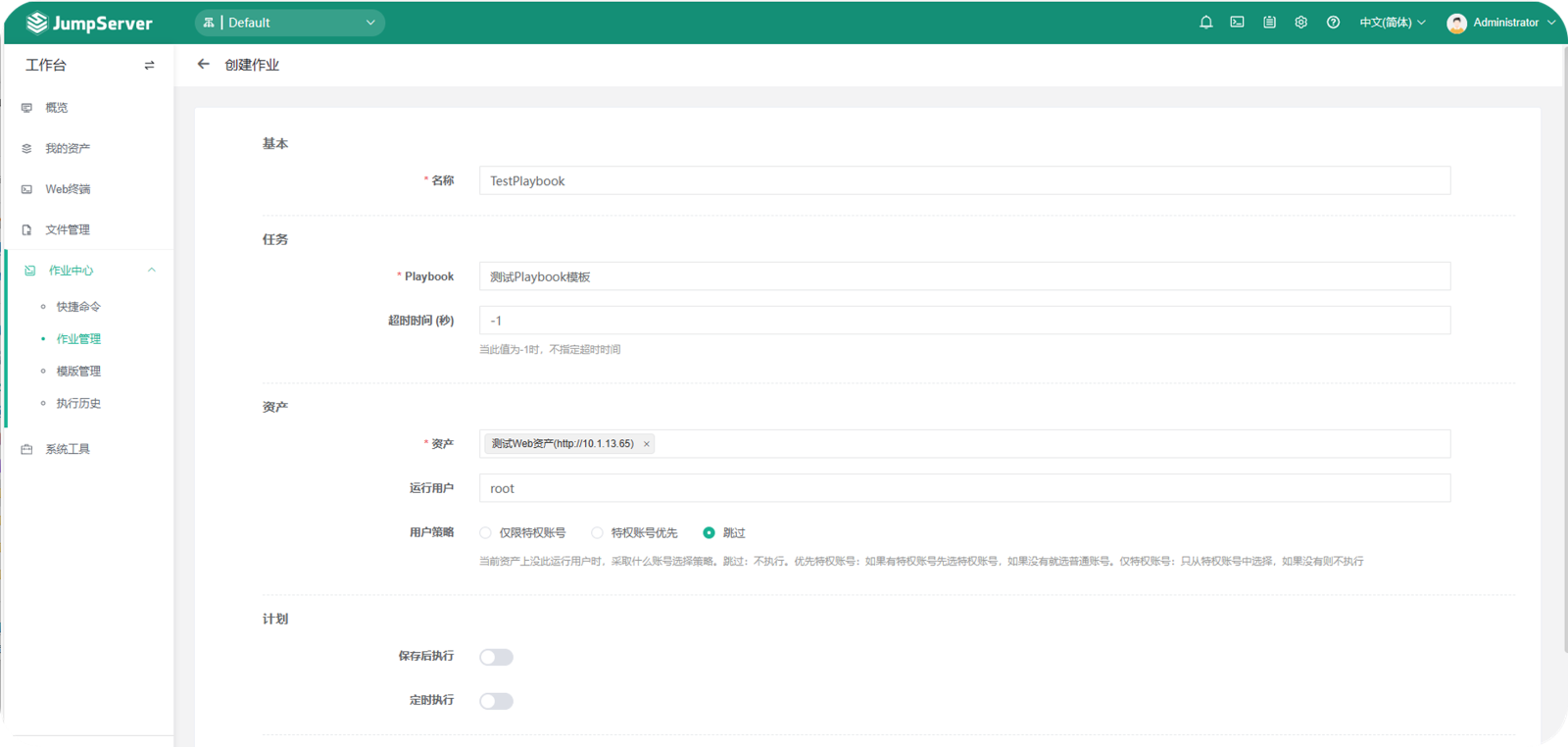Select the 跳过 radio option

709,533
